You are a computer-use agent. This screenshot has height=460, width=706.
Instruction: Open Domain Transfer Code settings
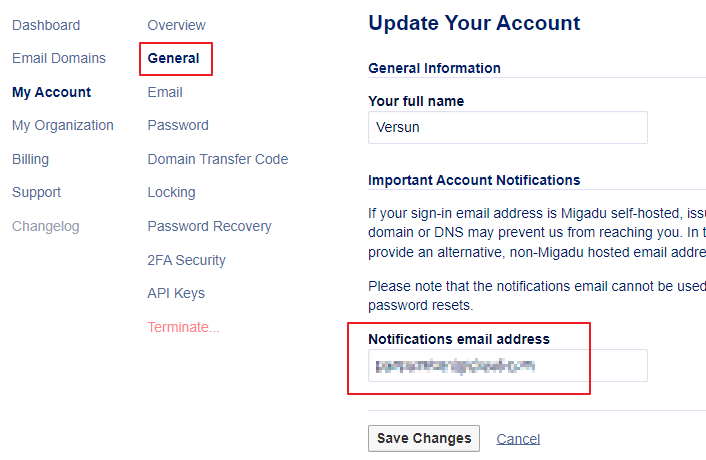pos(217,159)
